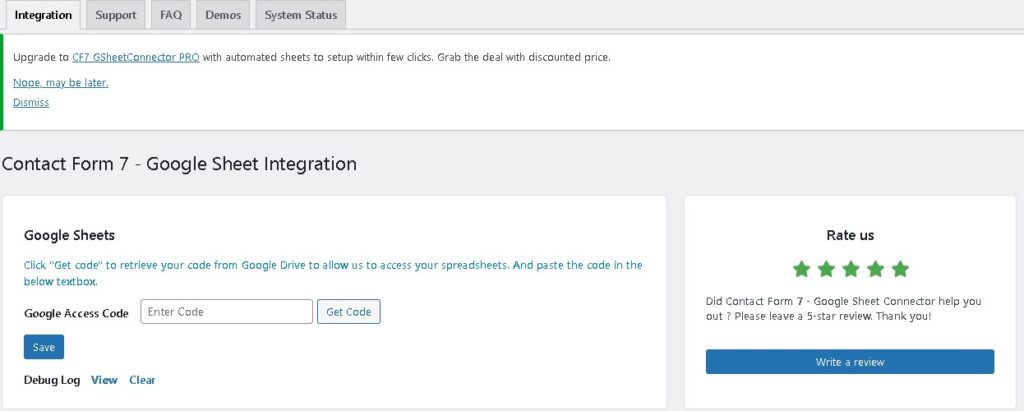1024x411 pixels.
Task: Save the Google Sheets settings
Action: coord(44,347)
